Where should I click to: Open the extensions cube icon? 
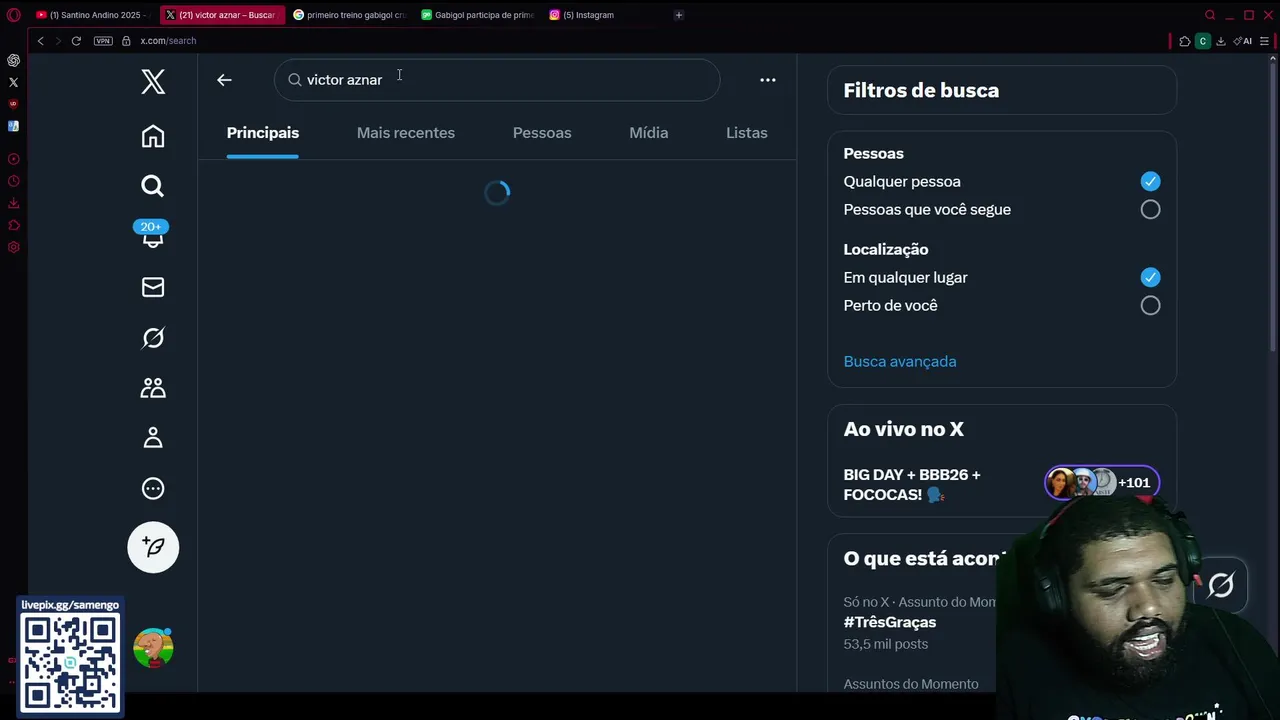click(1185, 41)
